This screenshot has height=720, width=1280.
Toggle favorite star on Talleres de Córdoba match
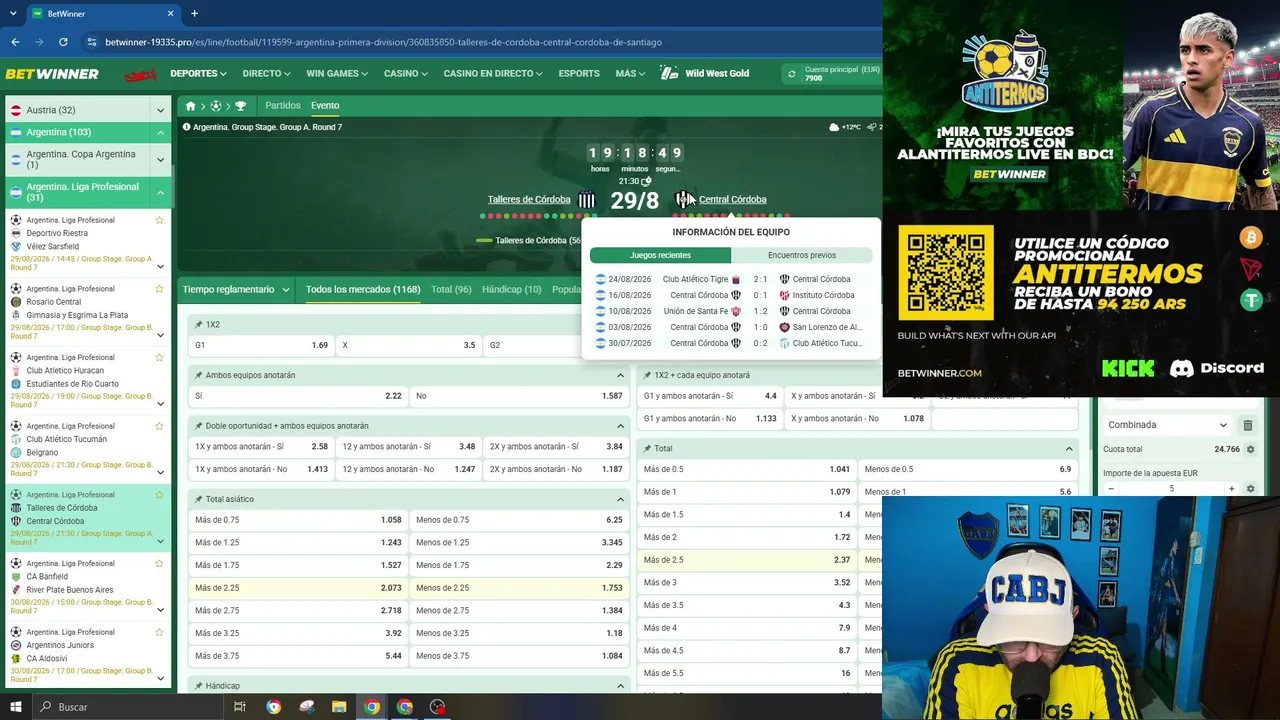coord(159,495)
